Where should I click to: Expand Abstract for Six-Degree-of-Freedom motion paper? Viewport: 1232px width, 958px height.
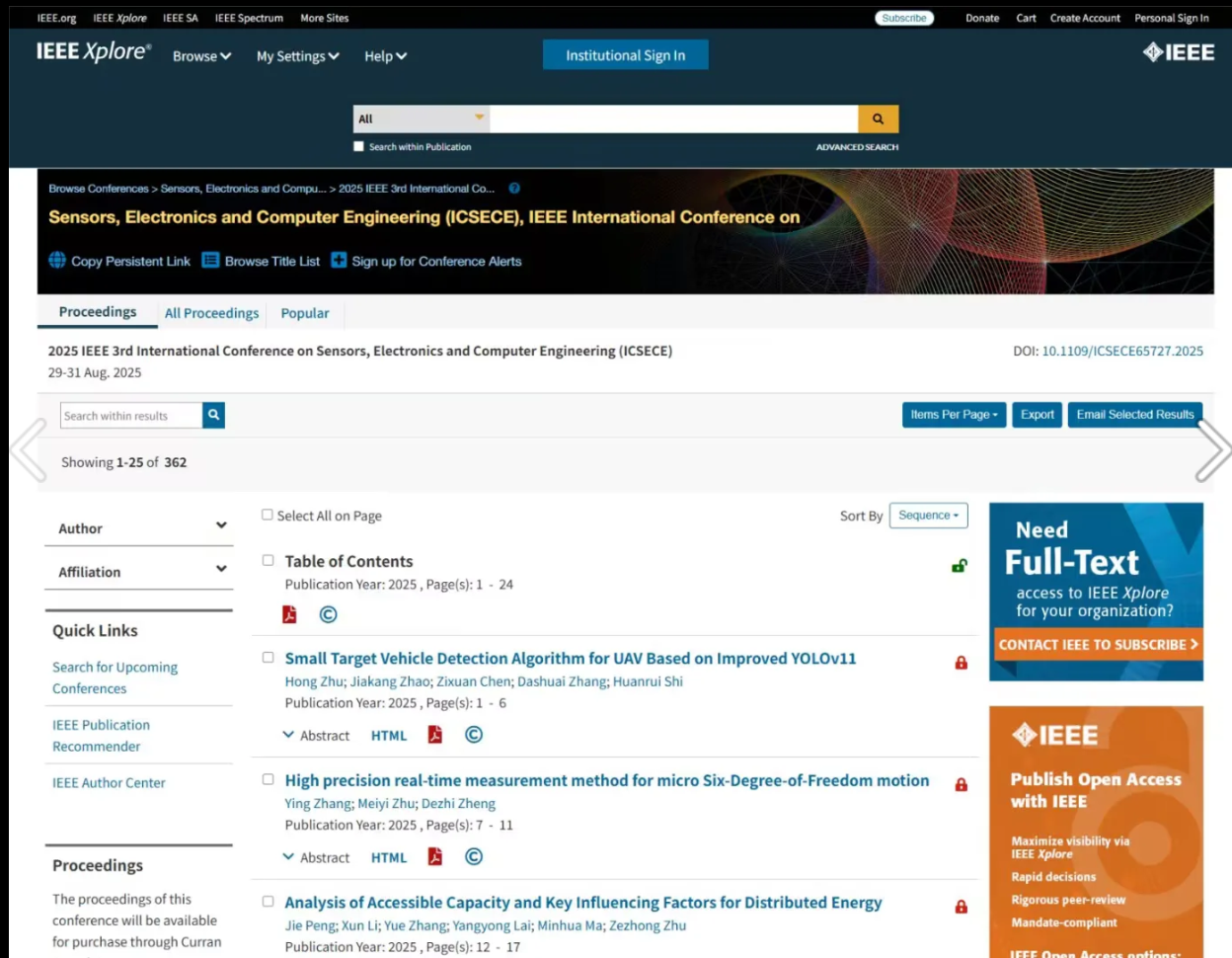(x=316, y=857)
